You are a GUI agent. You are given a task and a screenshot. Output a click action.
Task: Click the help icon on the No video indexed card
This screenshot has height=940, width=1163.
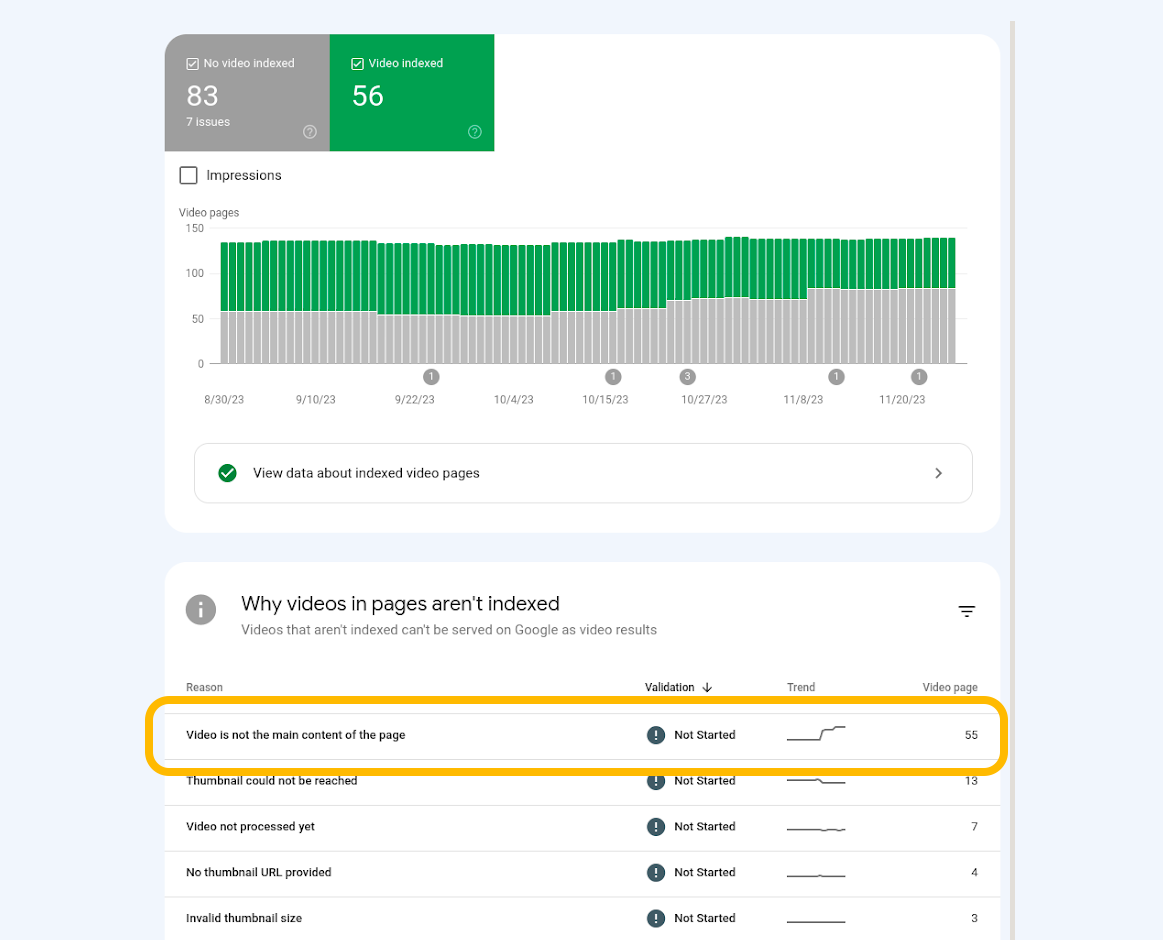coord(310,131)
